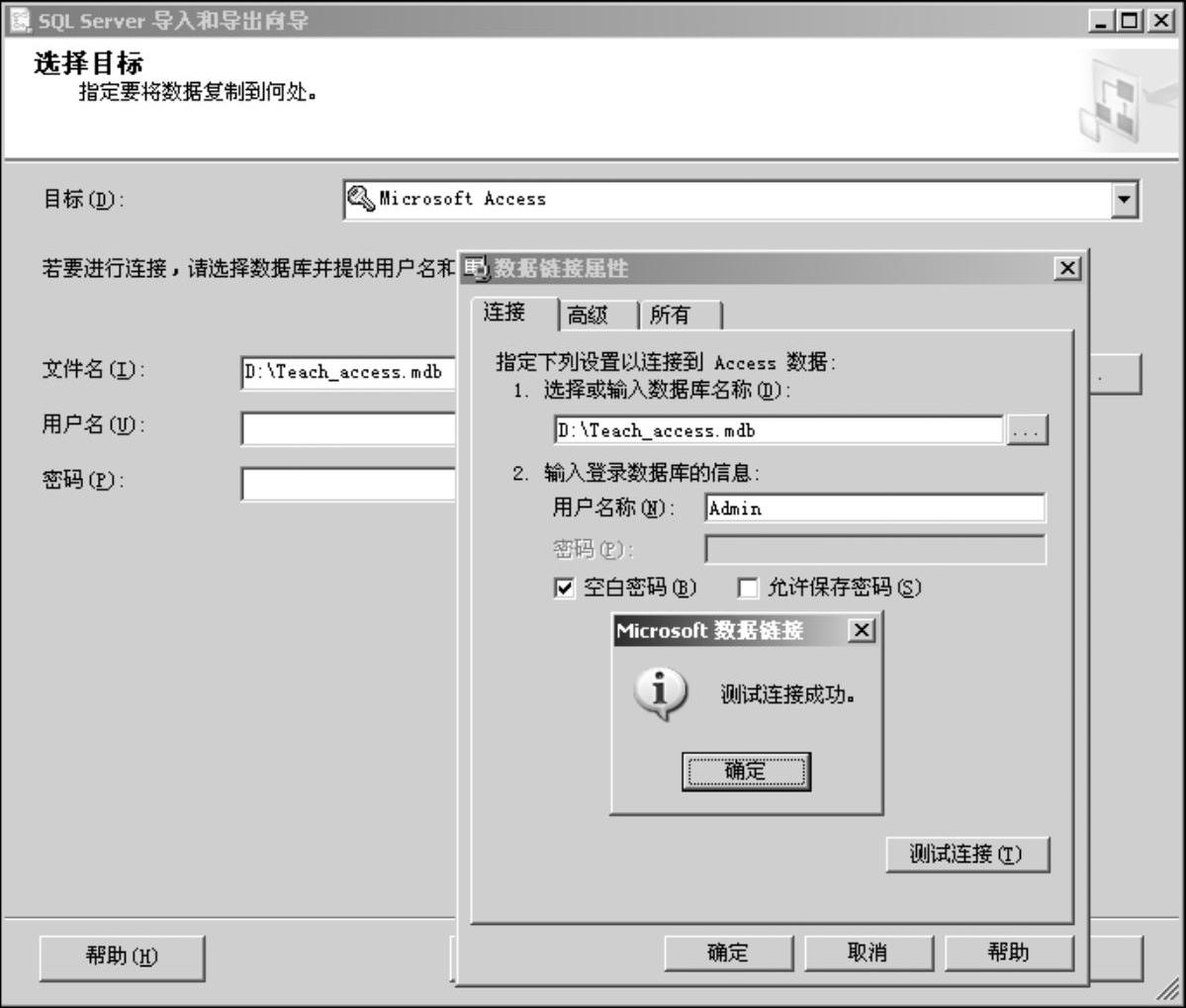Viewport: 1186px width, 1008px height.
Task: Click the 测试连接成功 message text
Action: (x=788, y=694)
